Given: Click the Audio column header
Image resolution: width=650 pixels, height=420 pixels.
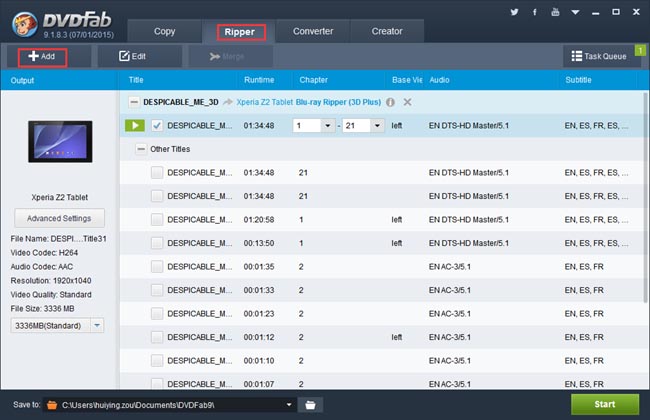Looking at the screenshot, I should click(439, 80).
